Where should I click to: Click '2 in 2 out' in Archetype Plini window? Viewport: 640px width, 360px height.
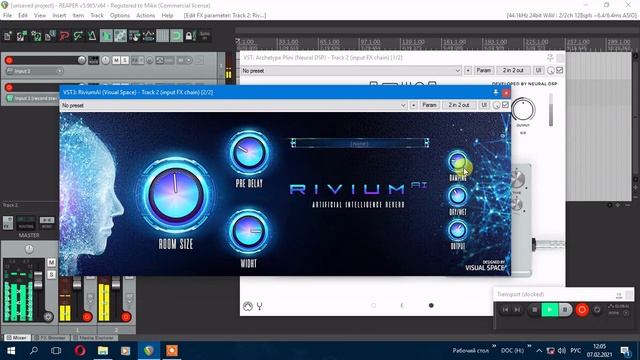point(513,71)
